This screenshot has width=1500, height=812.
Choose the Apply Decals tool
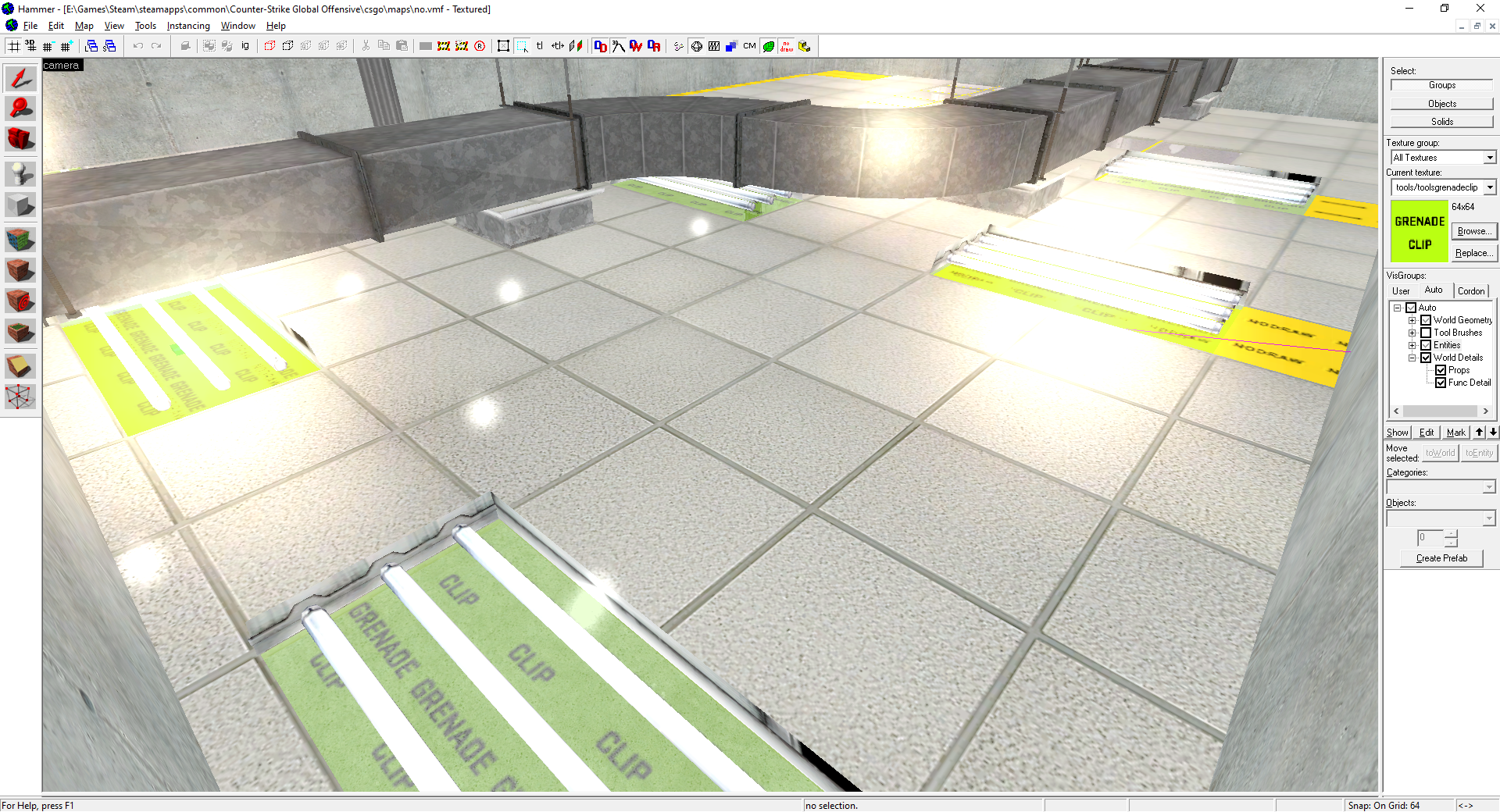tap(20, 300)
